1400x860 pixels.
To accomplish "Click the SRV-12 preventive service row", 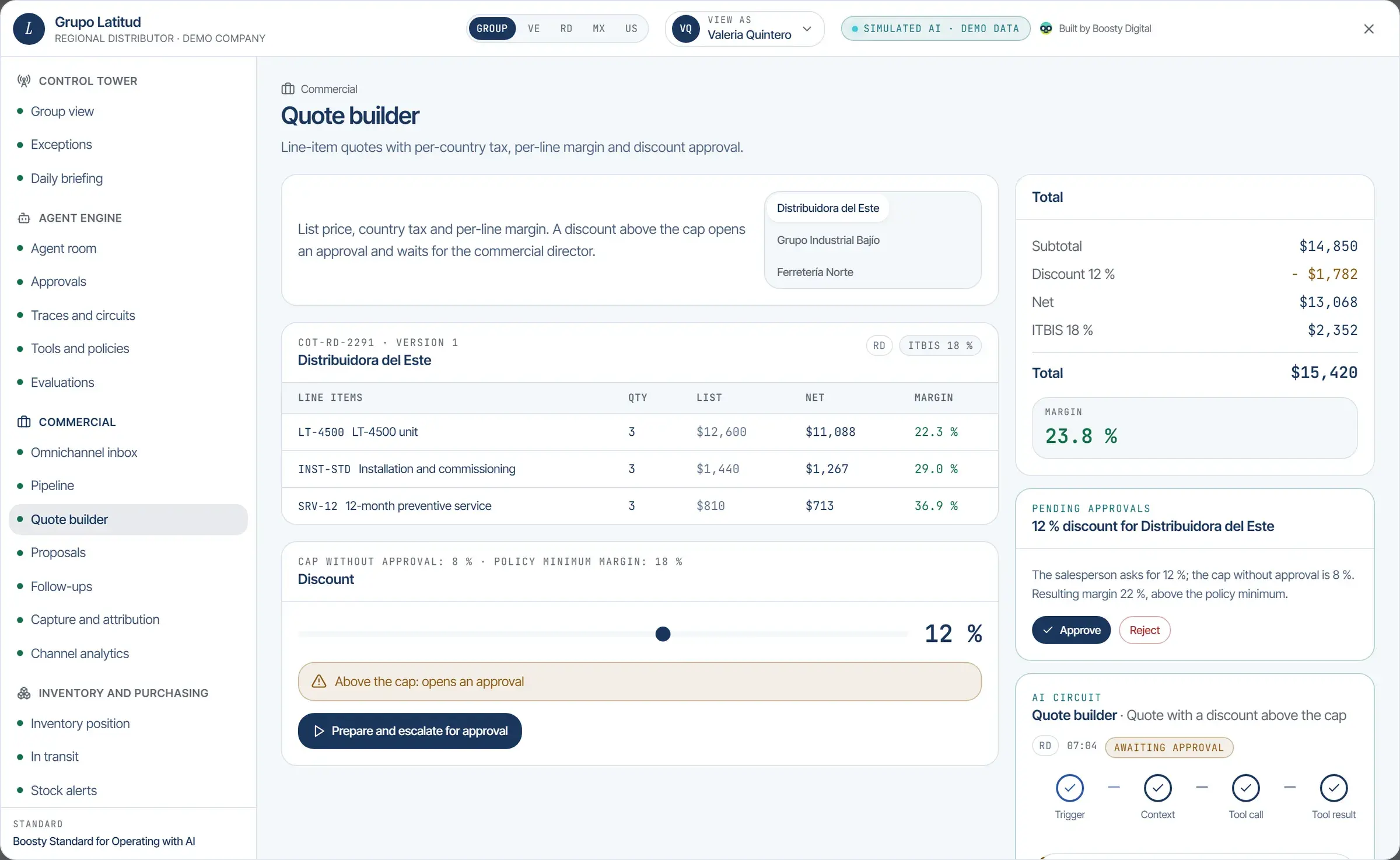I will (x=639, y=506).
